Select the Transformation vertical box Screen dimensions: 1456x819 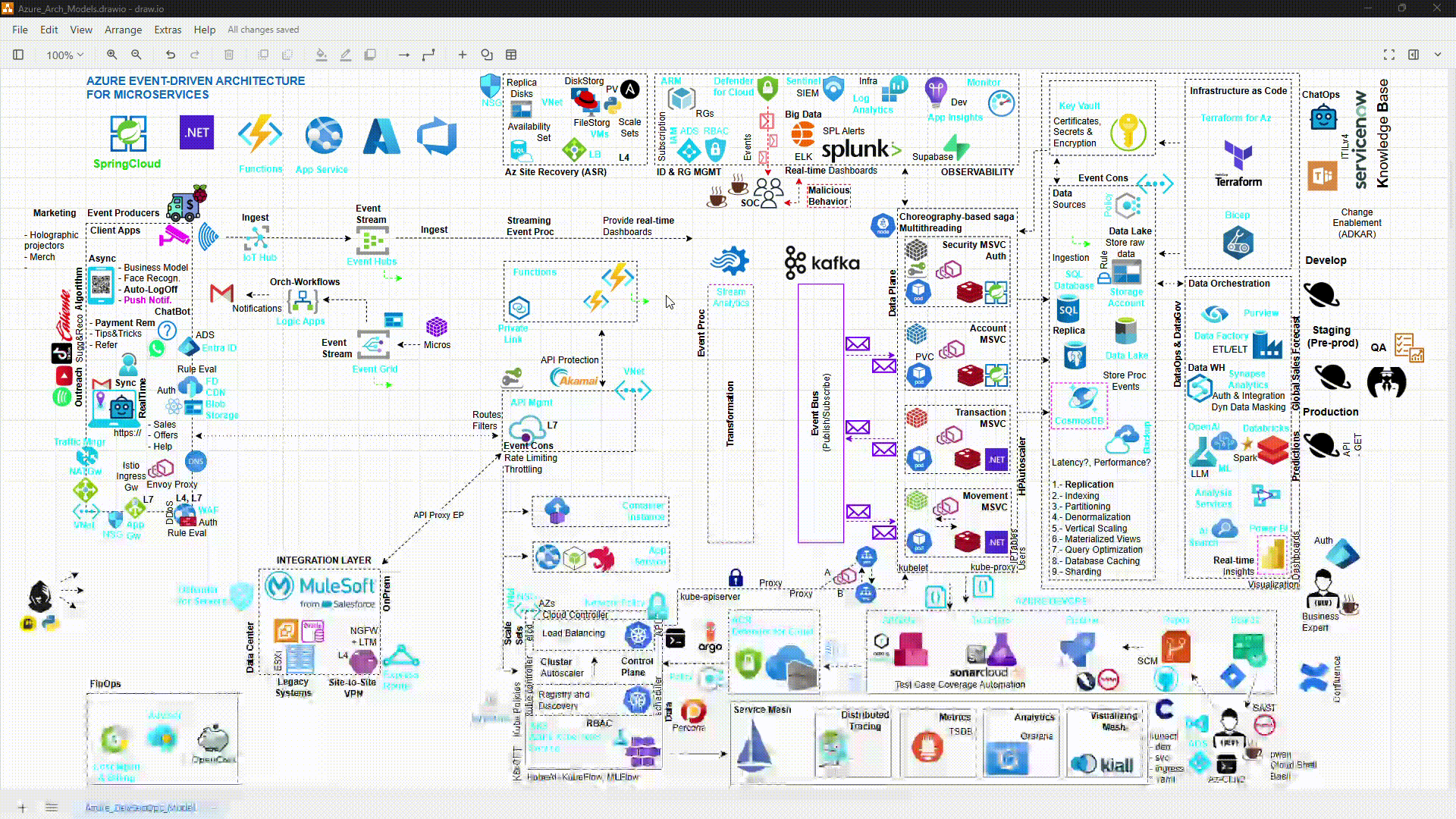(x=730, y=413)
